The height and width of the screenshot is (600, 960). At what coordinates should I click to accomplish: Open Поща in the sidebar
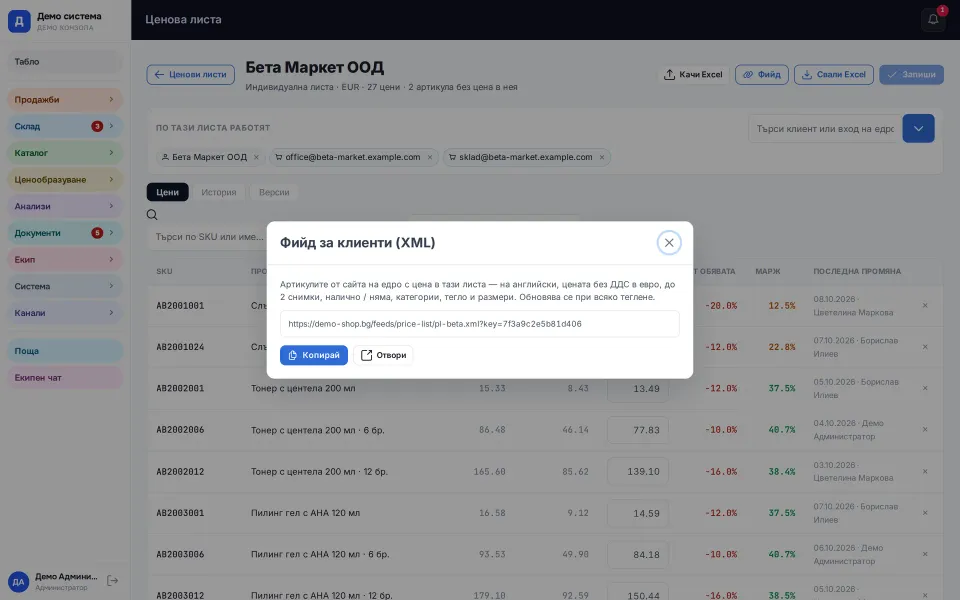point(65,351)
